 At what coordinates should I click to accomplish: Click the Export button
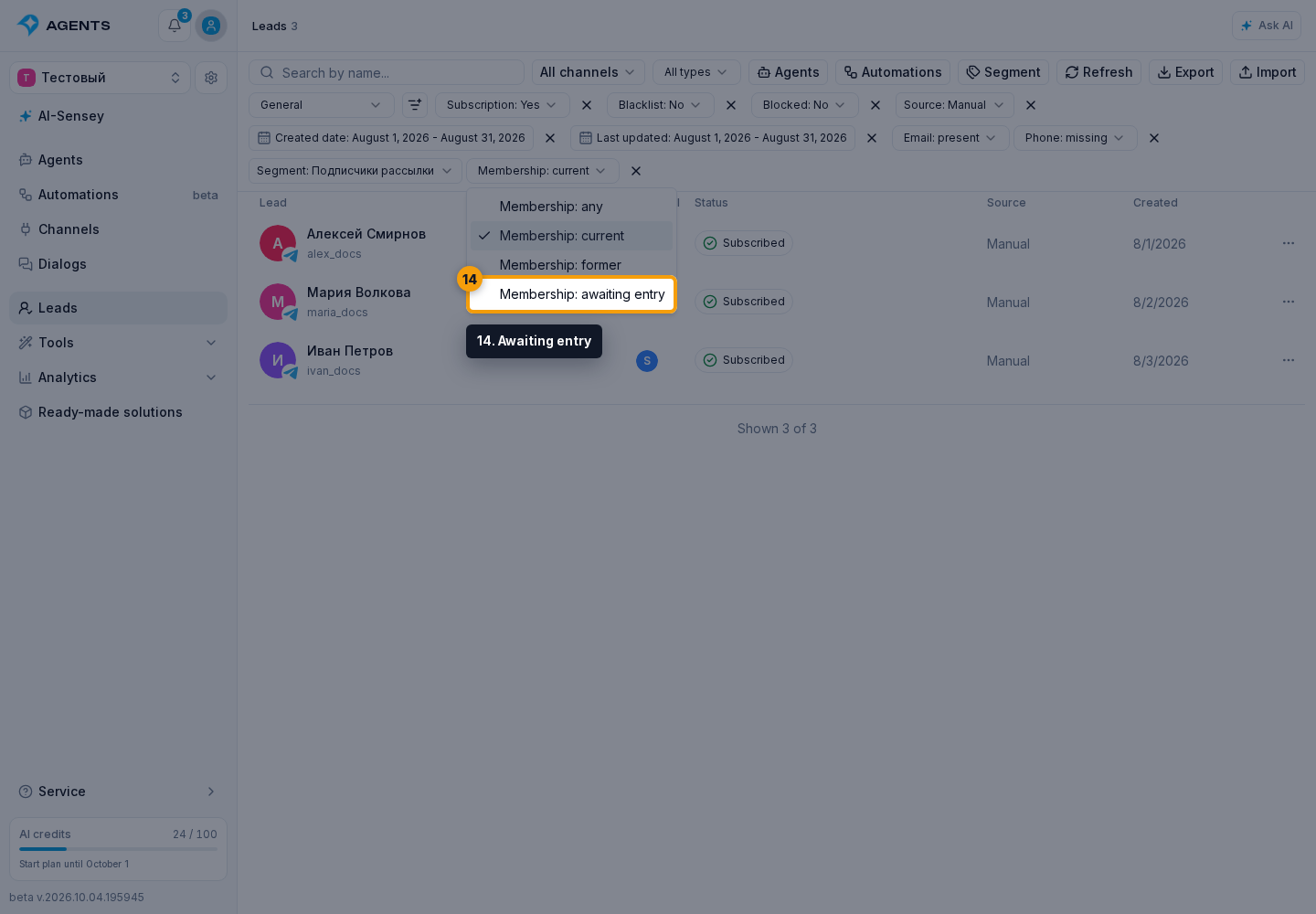click(x=1185, y=72)
